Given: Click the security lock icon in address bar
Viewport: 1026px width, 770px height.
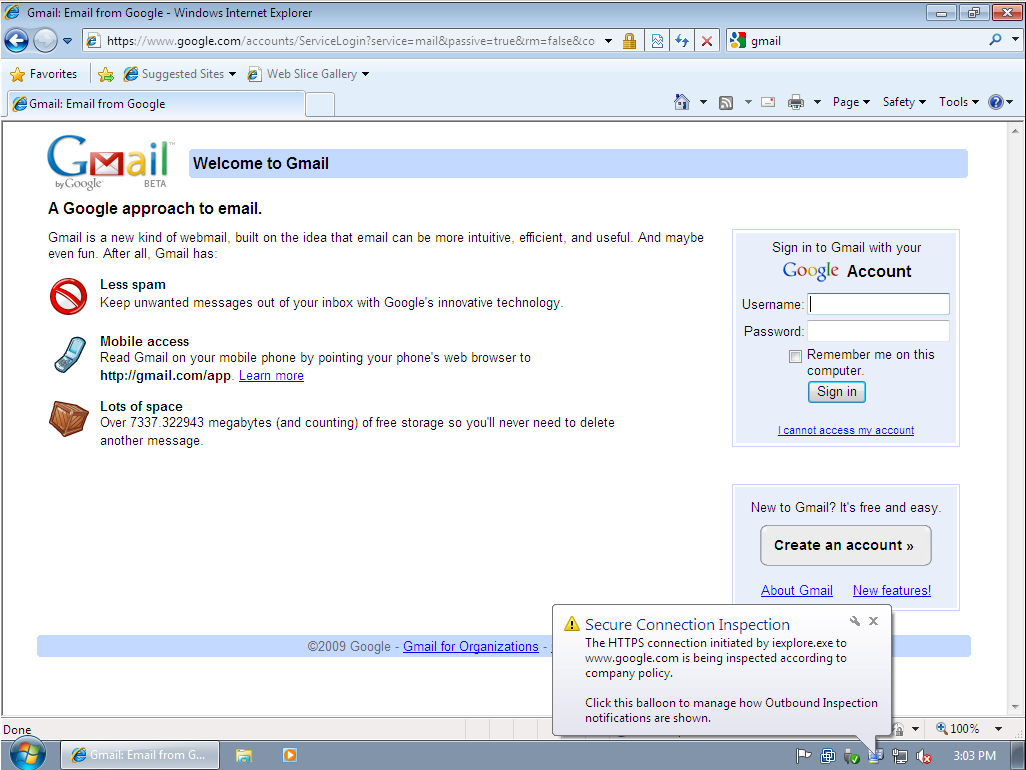Looking at the screenshot, I should click(x=629, y=41).
